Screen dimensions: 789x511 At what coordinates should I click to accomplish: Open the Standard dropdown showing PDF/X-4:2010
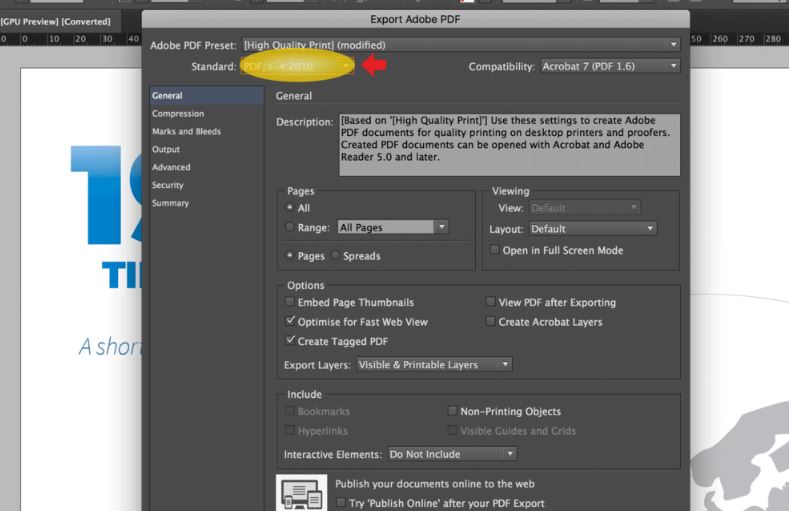tap(297, 66)
